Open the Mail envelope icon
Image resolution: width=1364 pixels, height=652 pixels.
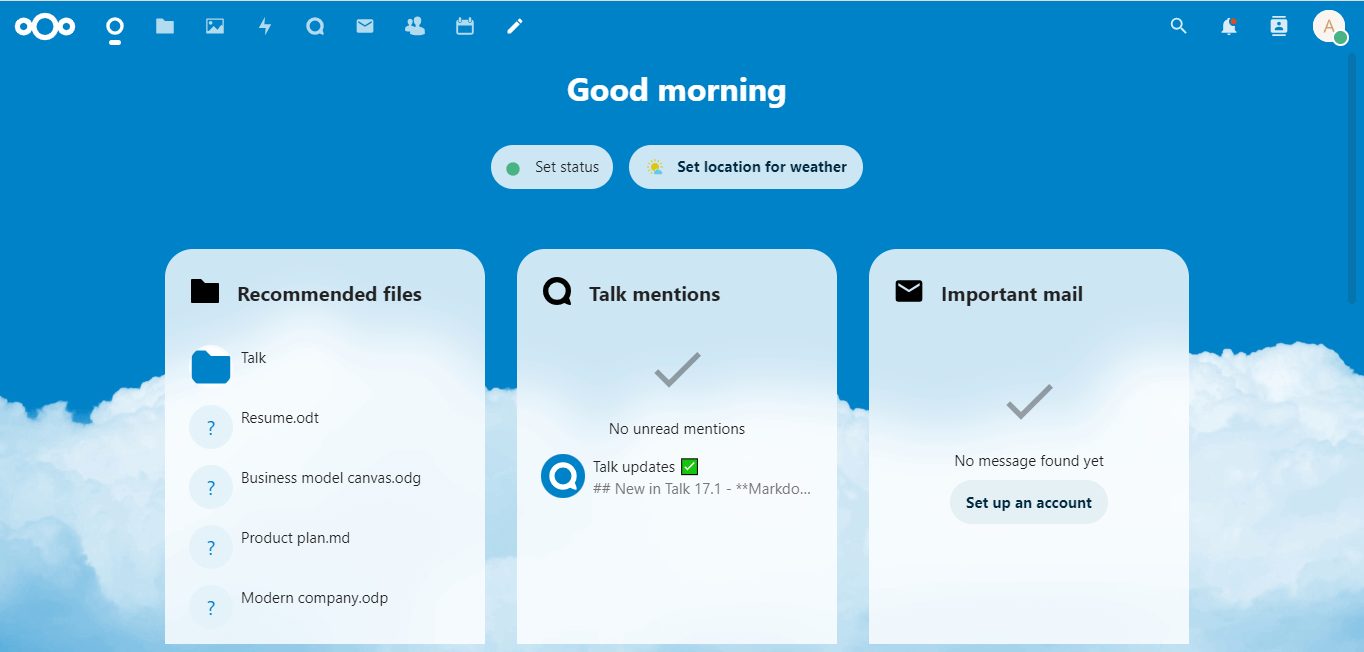(365, 27)
